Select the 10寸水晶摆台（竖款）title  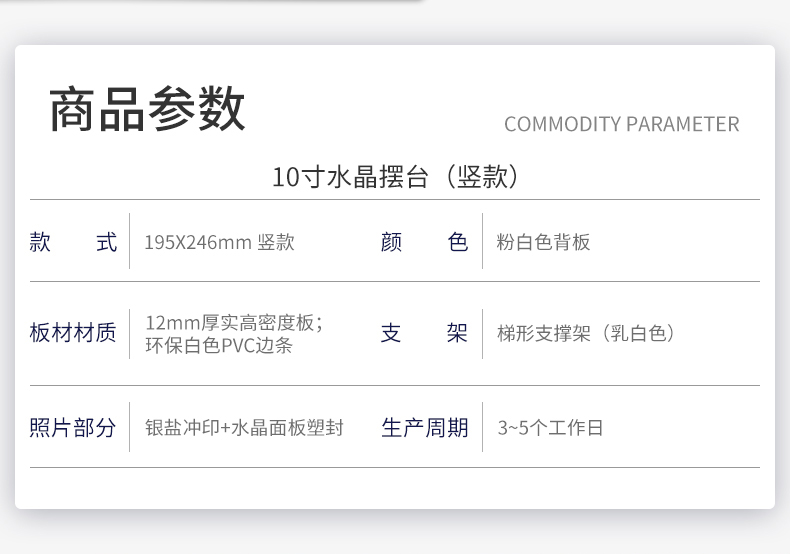(396, 177)
